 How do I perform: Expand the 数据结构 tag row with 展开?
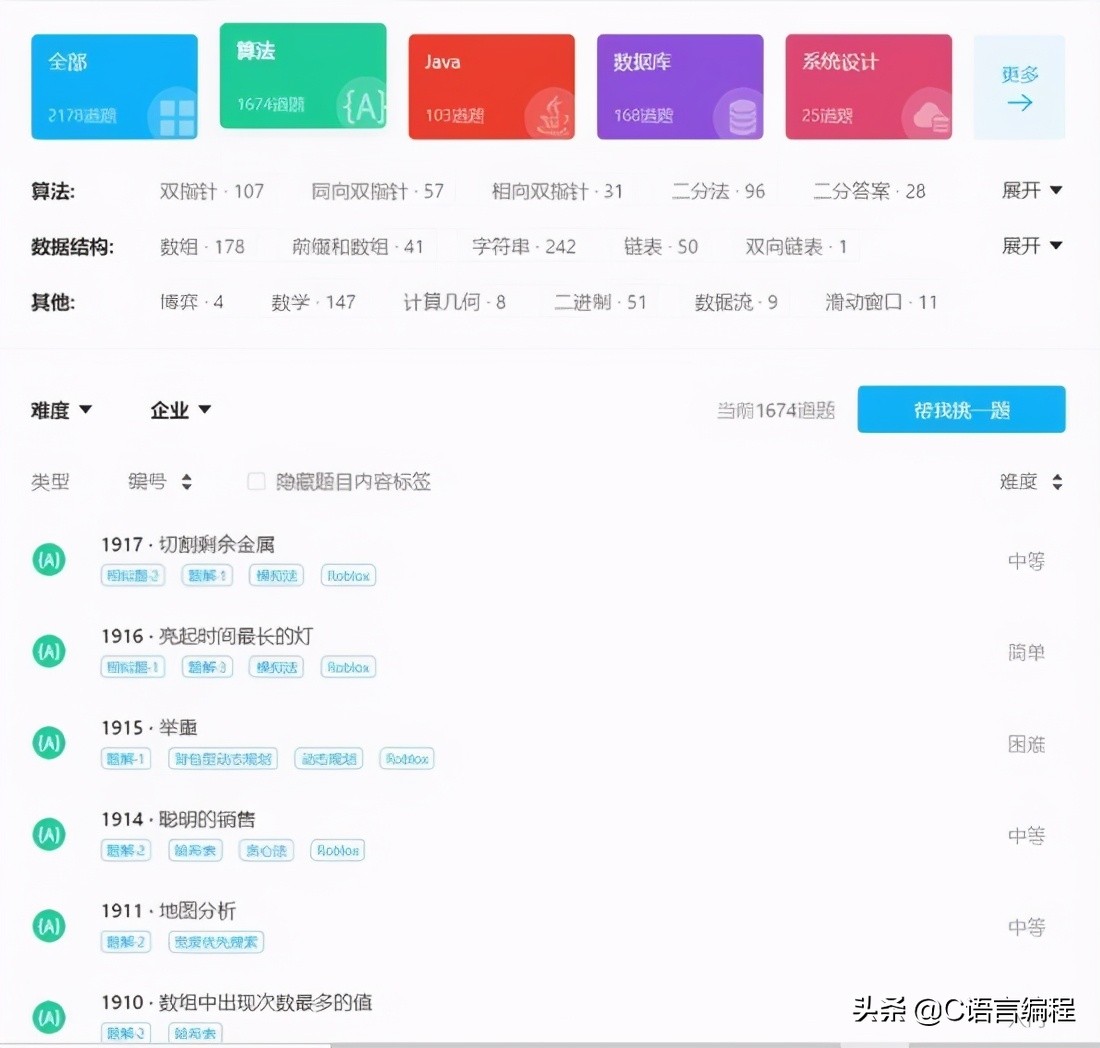pos(1031,246)
